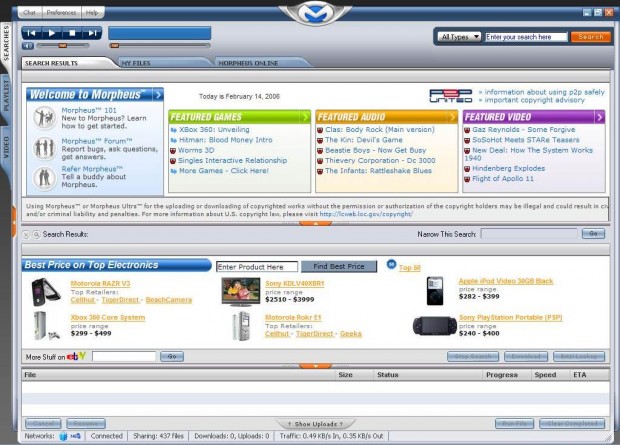Click the P2P United logo
This screenshot has width=620, height=445.
coord(451,96)
